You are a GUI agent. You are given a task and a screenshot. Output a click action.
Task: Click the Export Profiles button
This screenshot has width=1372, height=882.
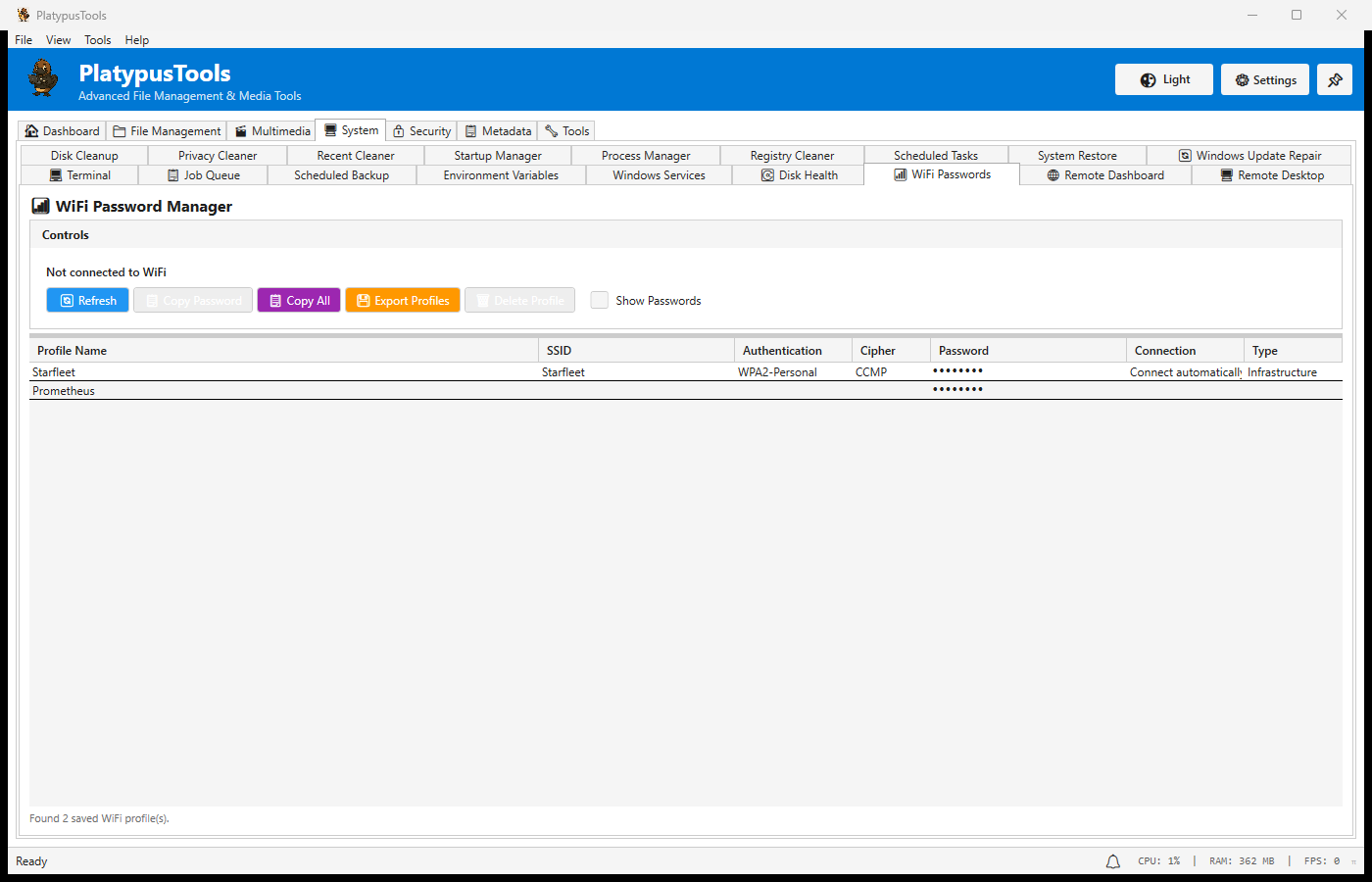pos(402,301)
